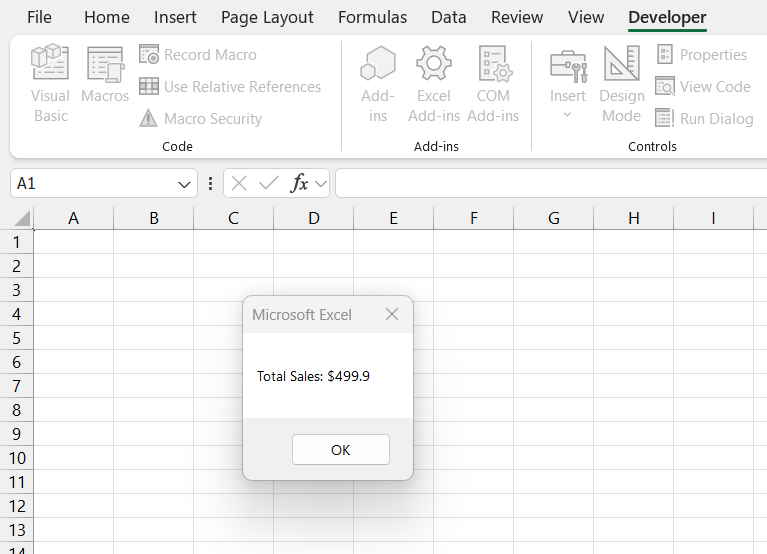Select column A header
The image size is (767, 554).
click(73, 218)
